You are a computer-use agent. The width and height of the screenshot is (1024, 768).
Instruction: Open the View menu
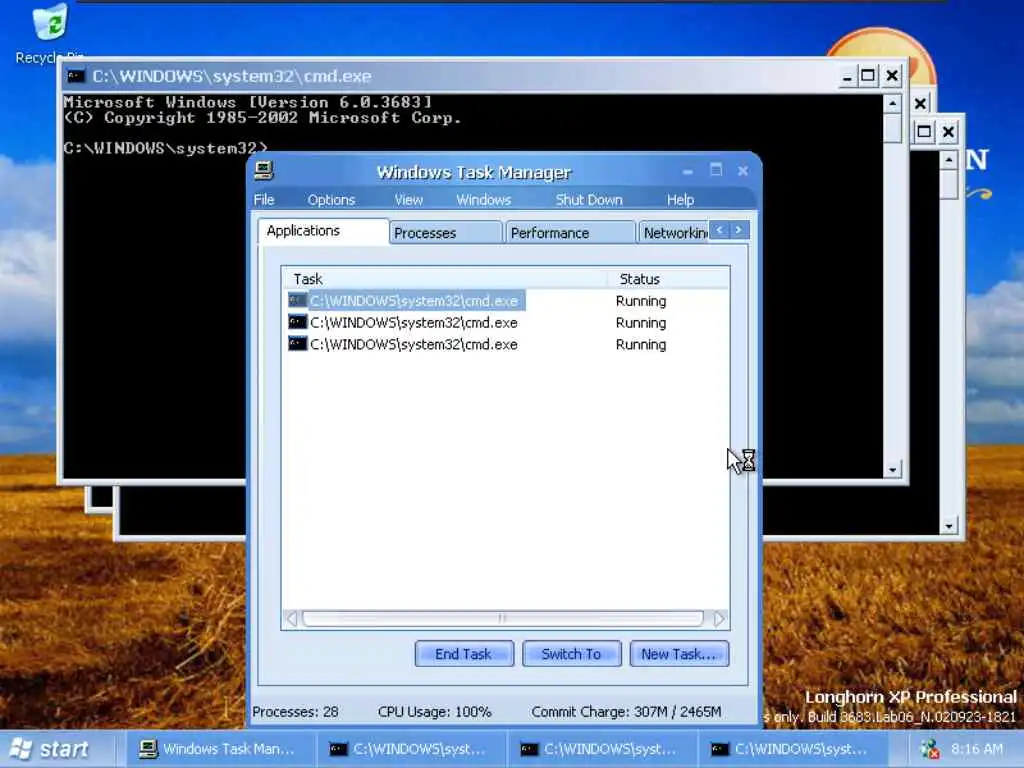point(409,200)
